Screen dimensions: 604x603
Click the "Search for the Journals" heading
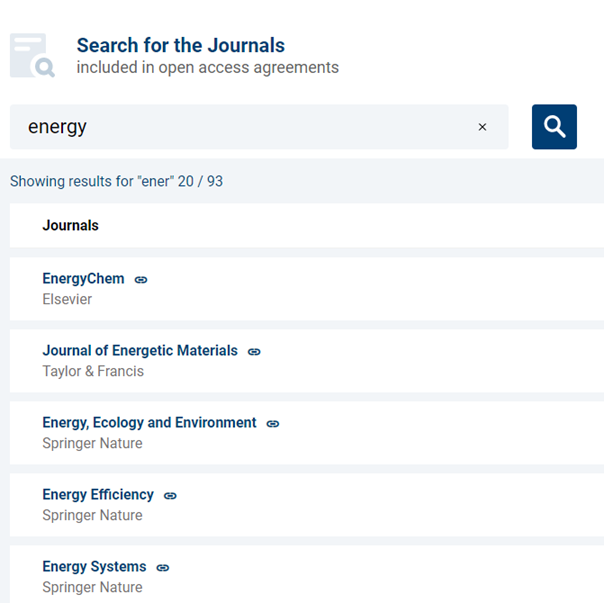(x=180, y=46)
